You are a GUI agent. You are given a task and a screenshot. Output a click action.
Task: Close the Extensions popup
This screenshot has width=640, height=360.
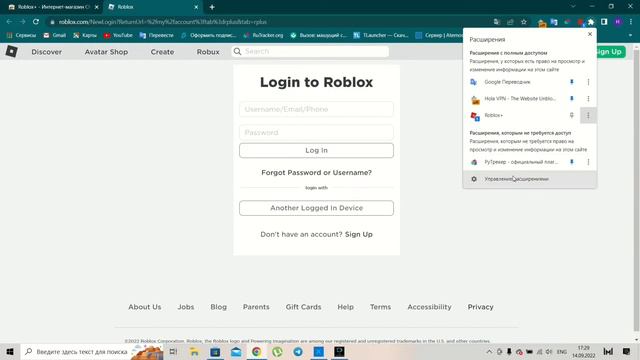pyautogui.click(x=590, y=34)
